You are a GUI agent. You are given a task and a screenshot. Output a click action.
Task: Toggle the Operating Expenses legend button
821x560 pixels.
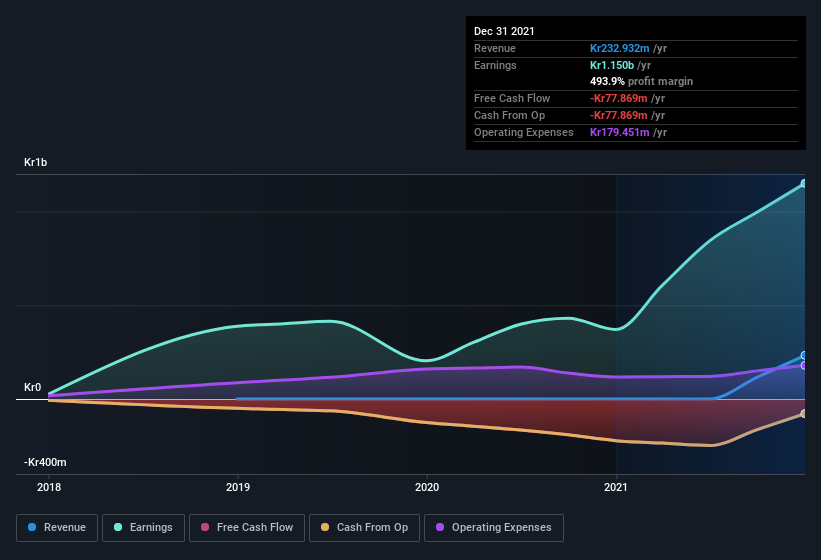(x=494, y=528)
